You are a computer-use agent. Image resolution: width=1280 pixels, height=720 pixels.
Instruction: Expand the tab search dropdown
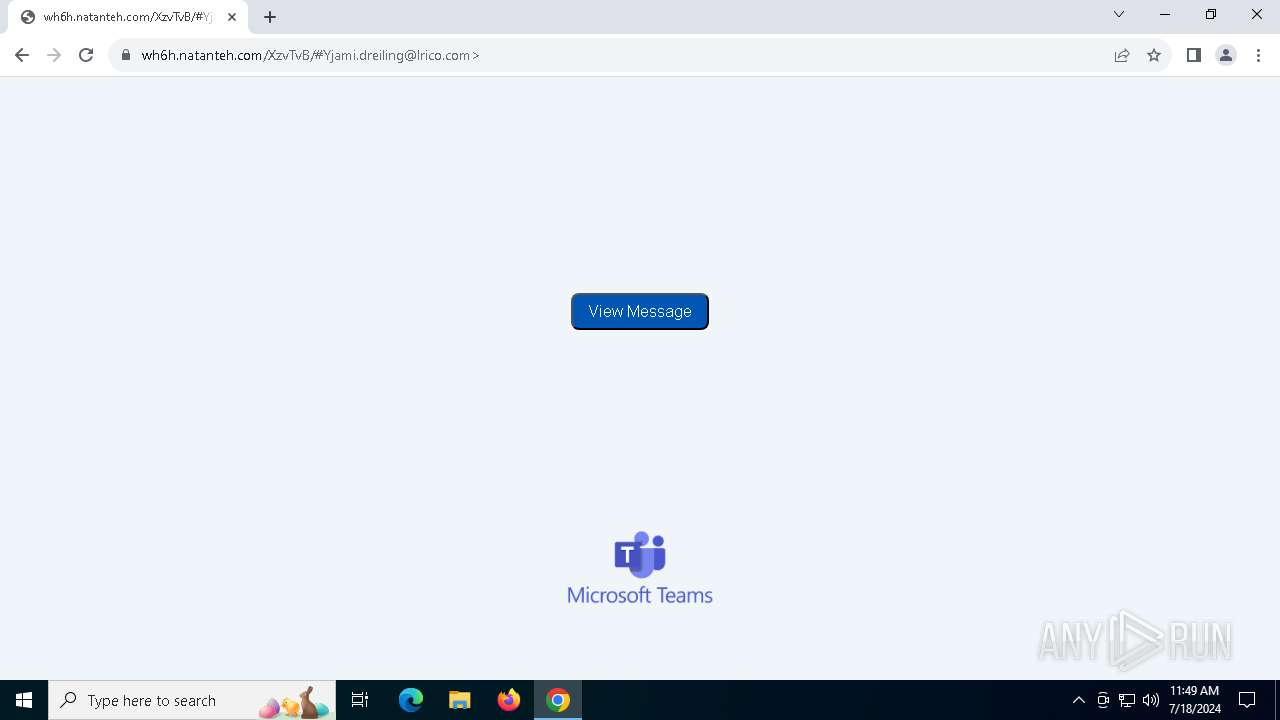[x=1119, y=15]
